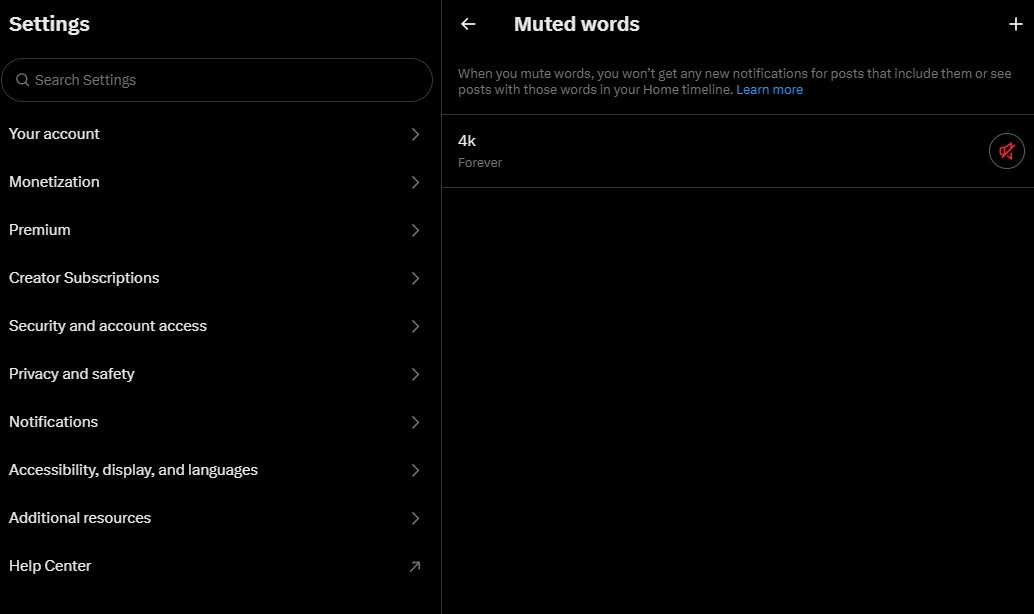Open Help Center external link
The image size is (1034, 614).
pyautogui.click(x=216, y=567)
